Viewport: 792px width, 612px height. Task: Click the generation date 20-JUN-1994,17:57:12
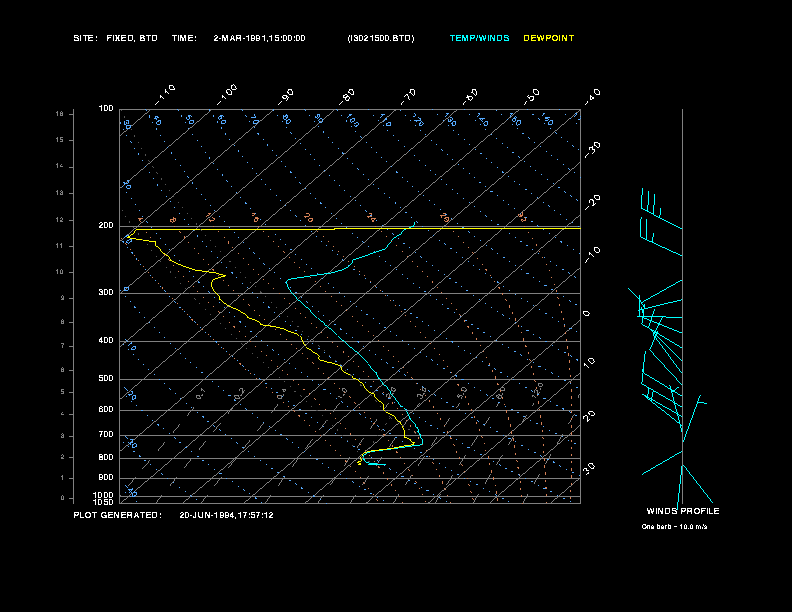(x=226, y=515)
